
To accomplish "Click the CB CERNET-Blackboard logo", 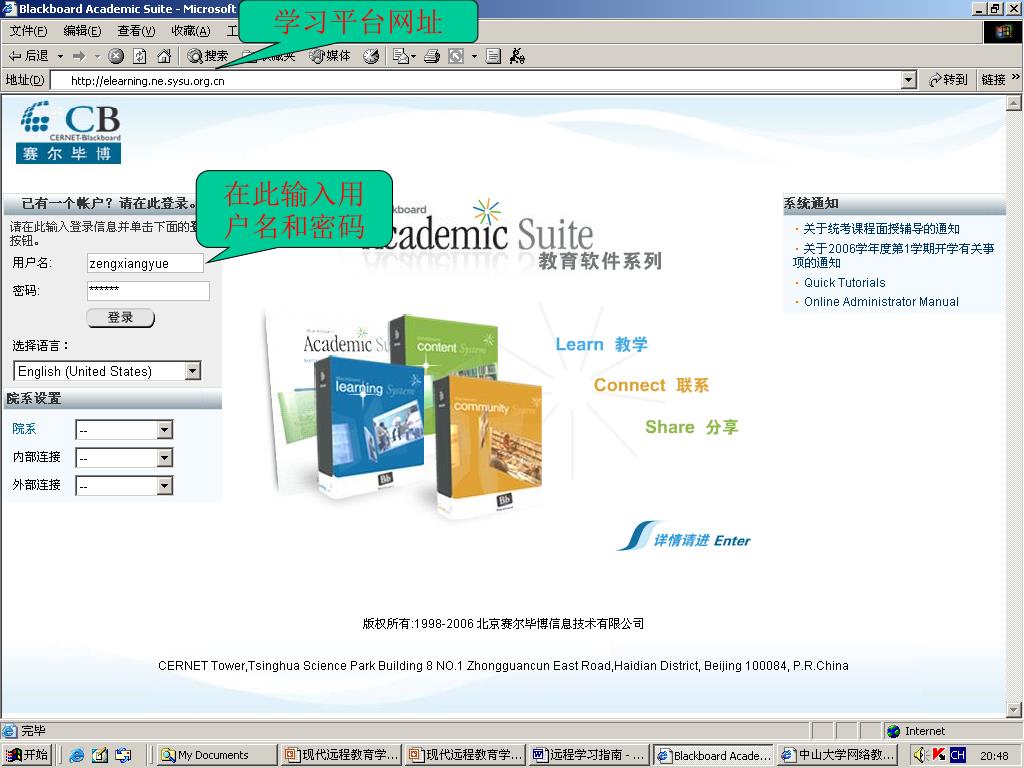I will click(69, 132).
